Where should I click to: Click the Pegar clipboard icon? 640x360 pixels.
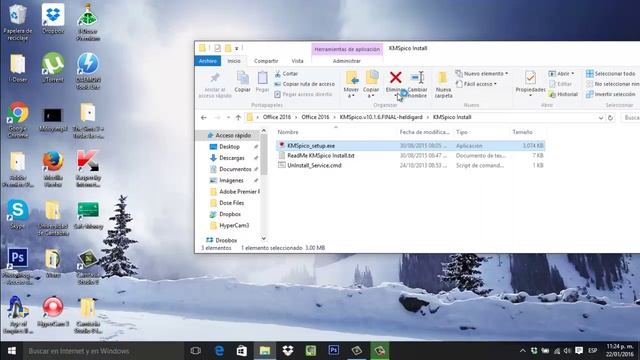[262, 82]
